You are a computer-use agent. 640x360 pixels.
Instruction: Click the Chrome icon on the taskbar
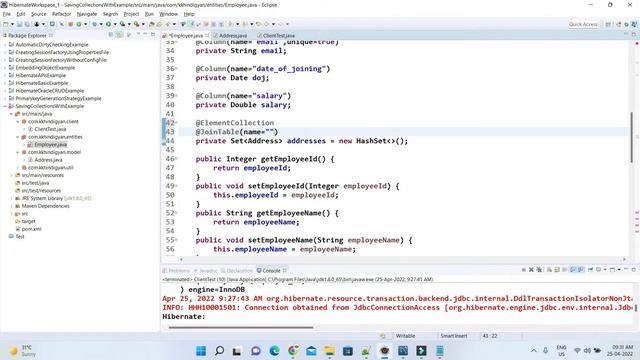tap(293, 351)
